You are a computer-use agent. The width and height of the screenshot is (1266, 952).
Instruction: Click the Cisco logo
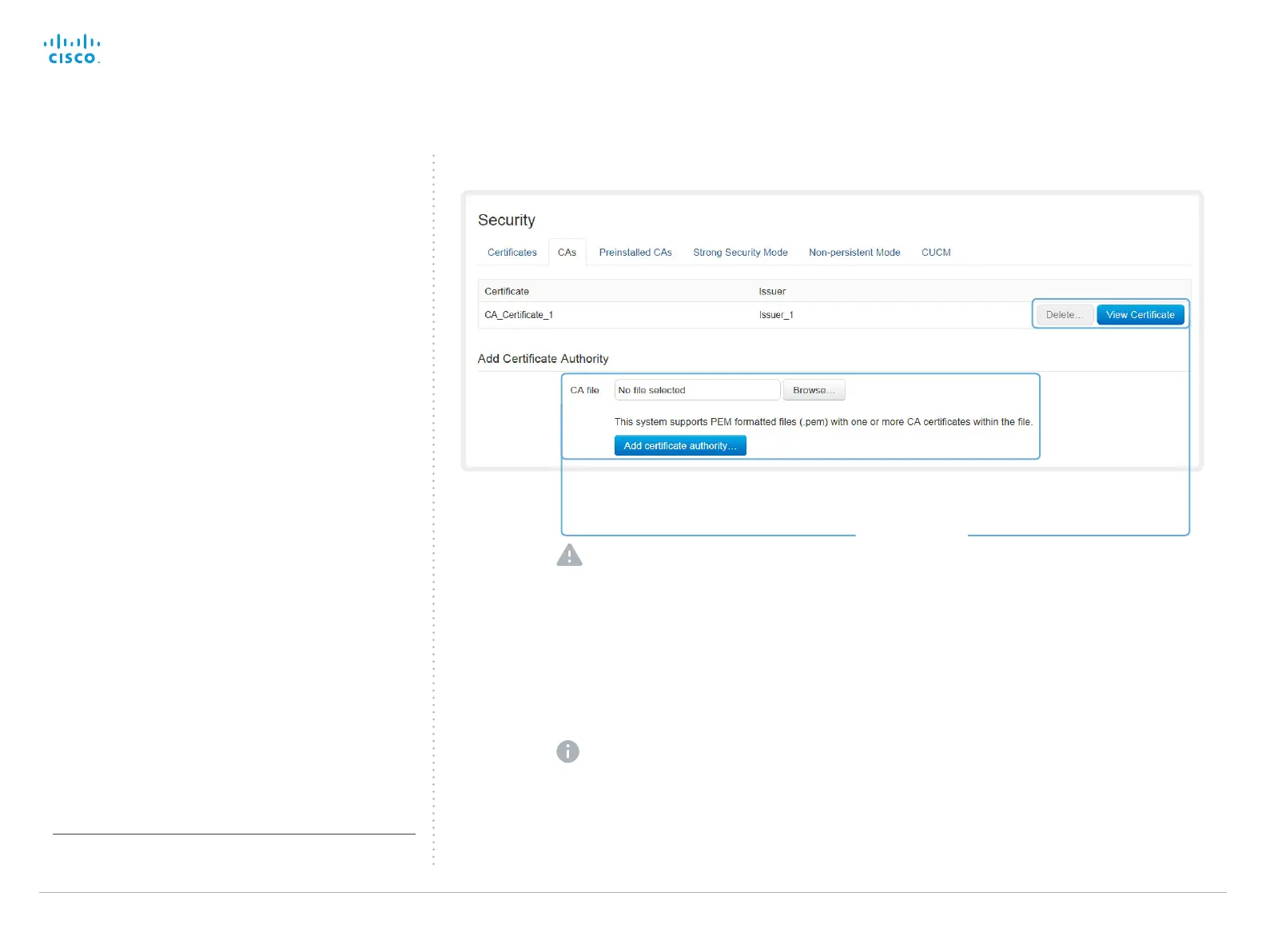pos(72,50)
